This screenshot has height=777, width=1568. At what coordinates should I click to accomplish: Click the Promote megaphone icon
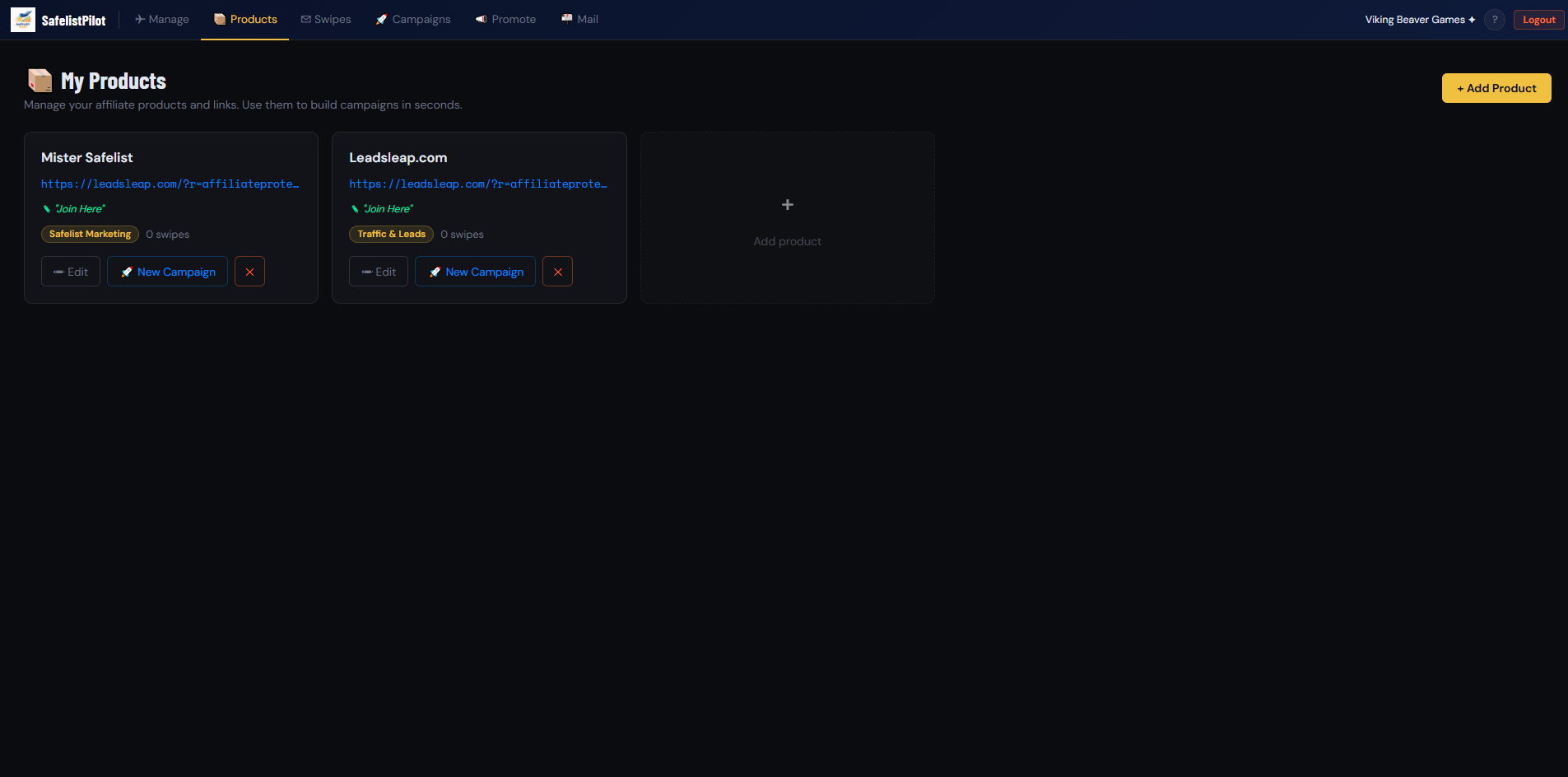tap(480, 19)
